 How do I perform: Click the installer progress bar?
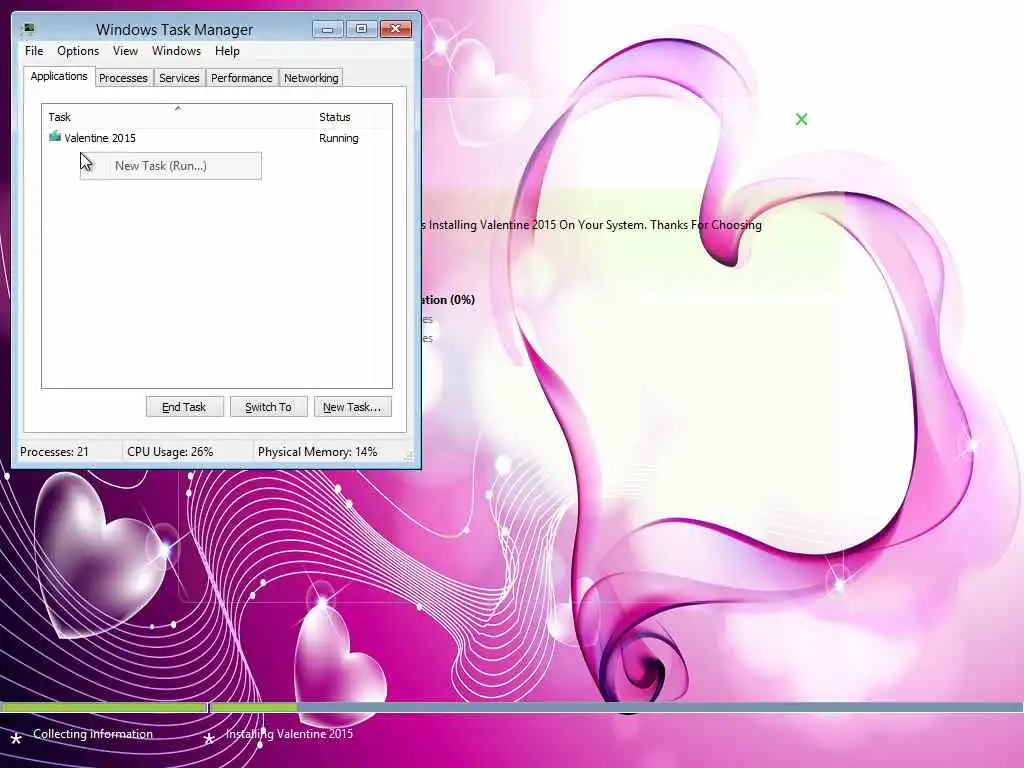[x=511, y=707]
